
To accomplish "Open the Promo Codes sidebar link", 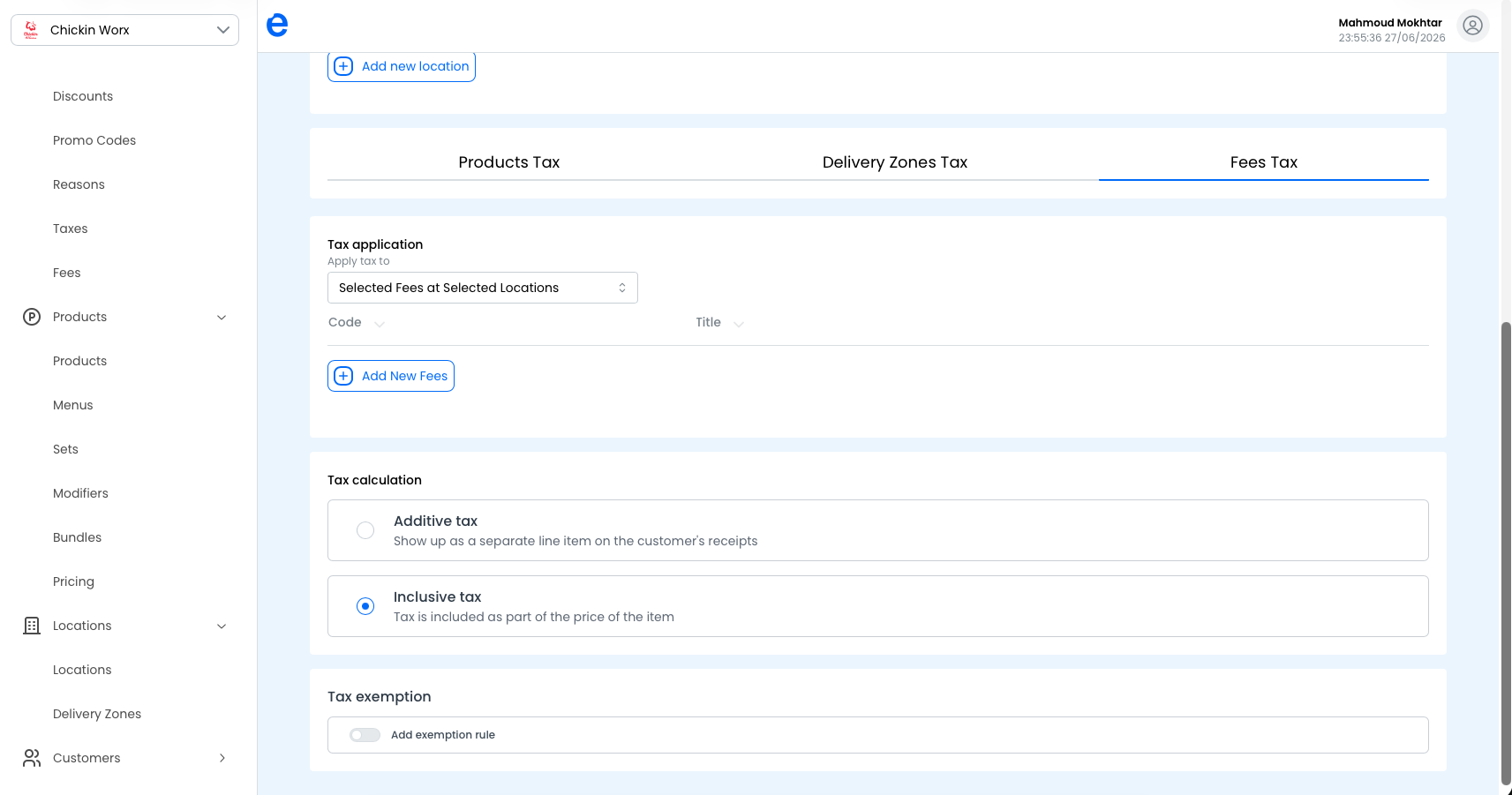I will pyautogui.click(x=94, y=140).
